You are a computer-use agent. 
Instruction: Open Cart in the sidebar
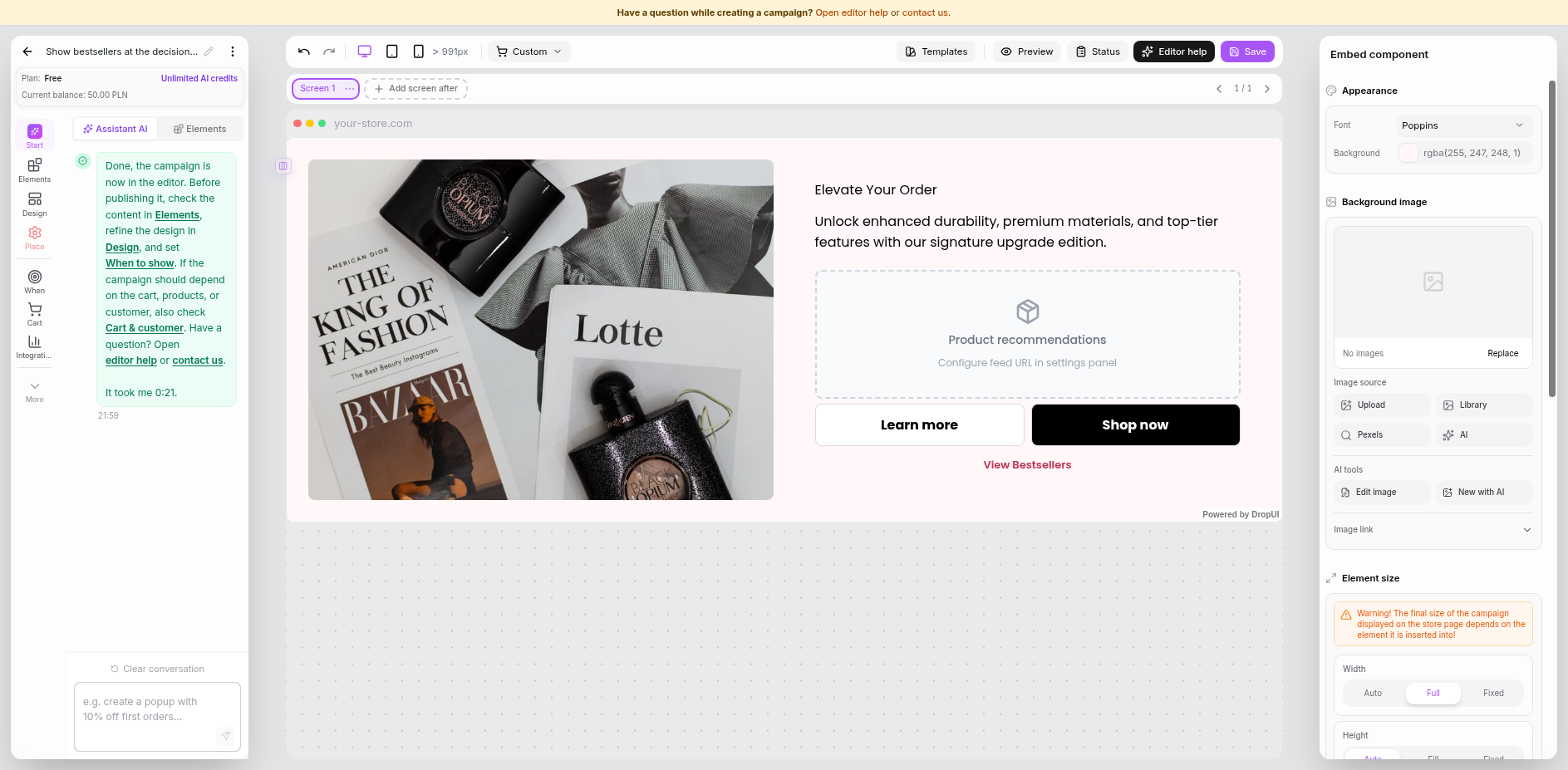[35, 314]
